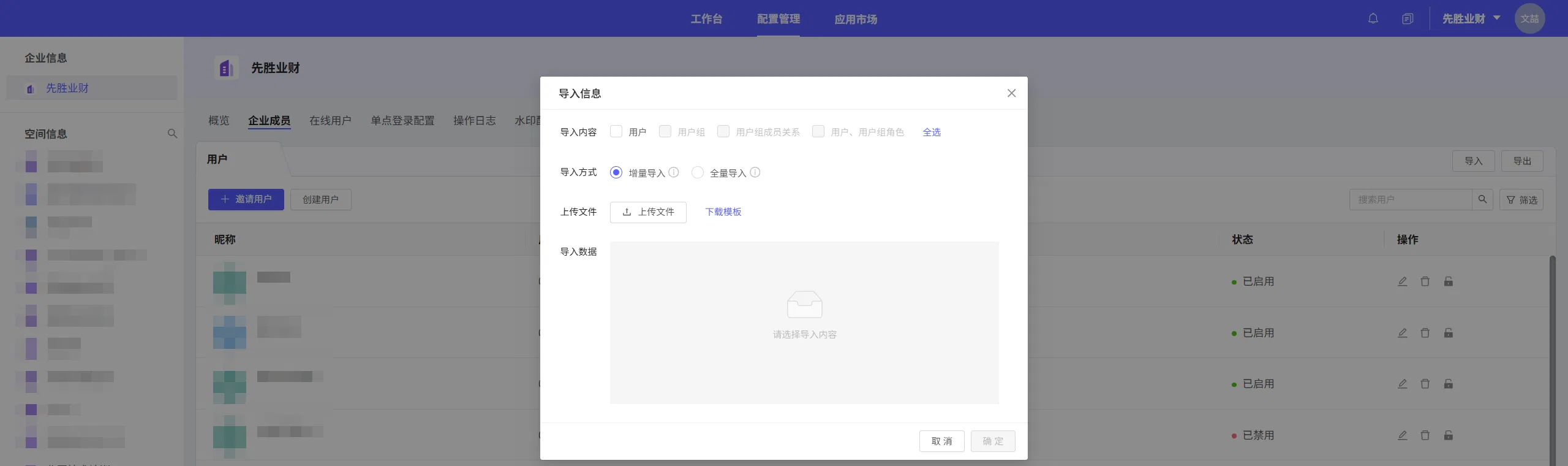Open the 单点登录配置 tab
This screenshot has width=1568, height=466.
click(402, 120)
